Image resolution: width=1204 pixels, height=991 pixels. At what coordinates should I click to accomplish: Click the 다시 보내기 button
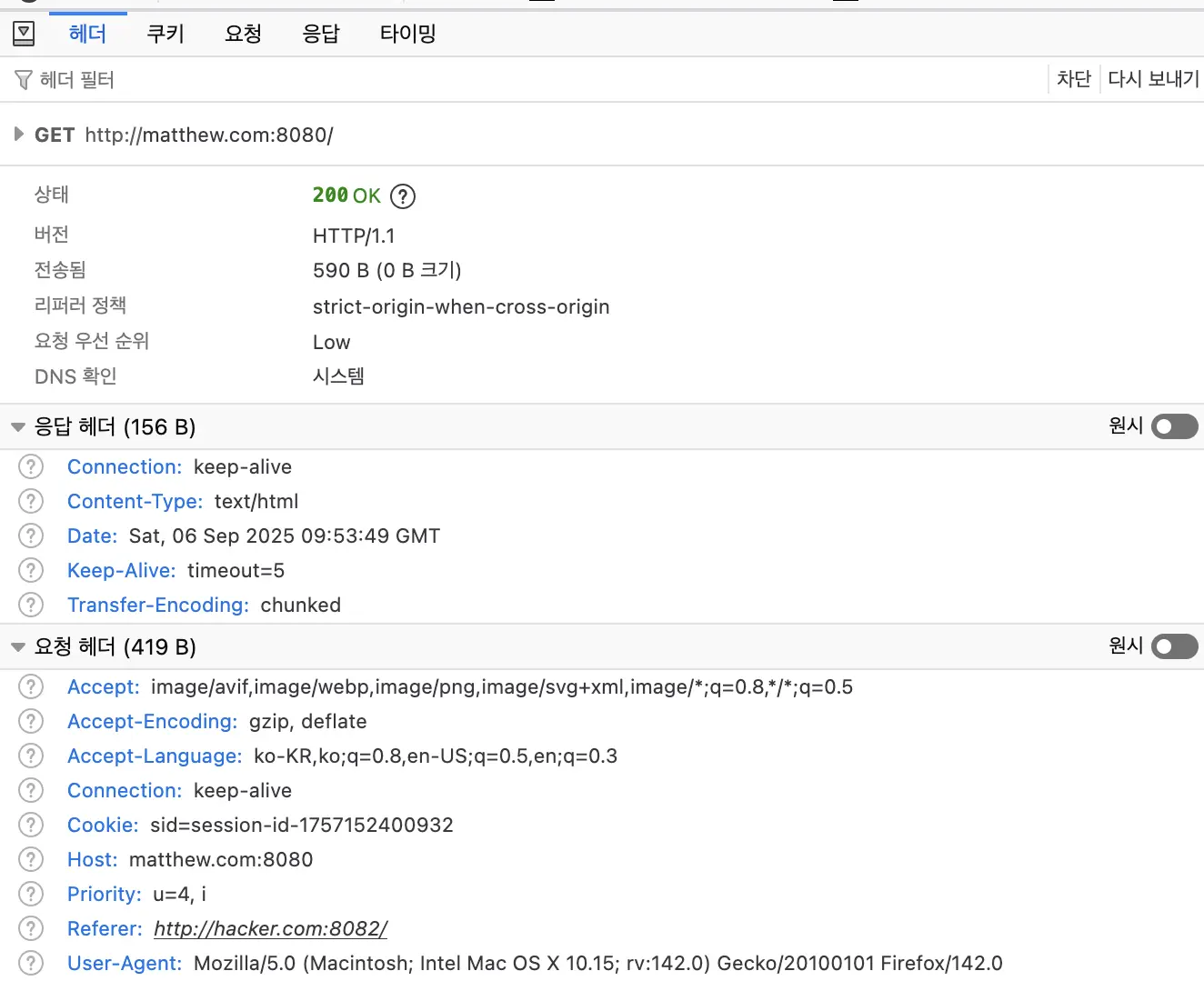tap(1152, 79)
